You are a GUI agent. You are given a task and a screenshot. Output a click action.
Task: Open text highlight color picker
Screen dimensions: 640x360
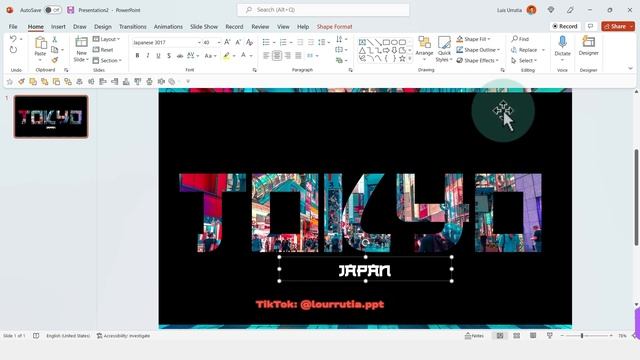coord(234,56)
